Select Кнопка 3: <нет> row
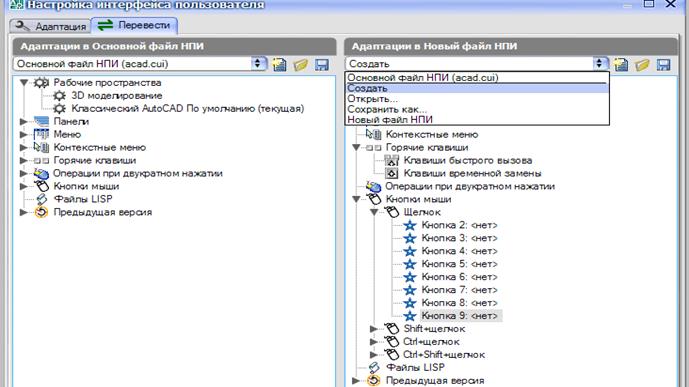Screen dimensions: 689x387 click(x=459, y=238)
